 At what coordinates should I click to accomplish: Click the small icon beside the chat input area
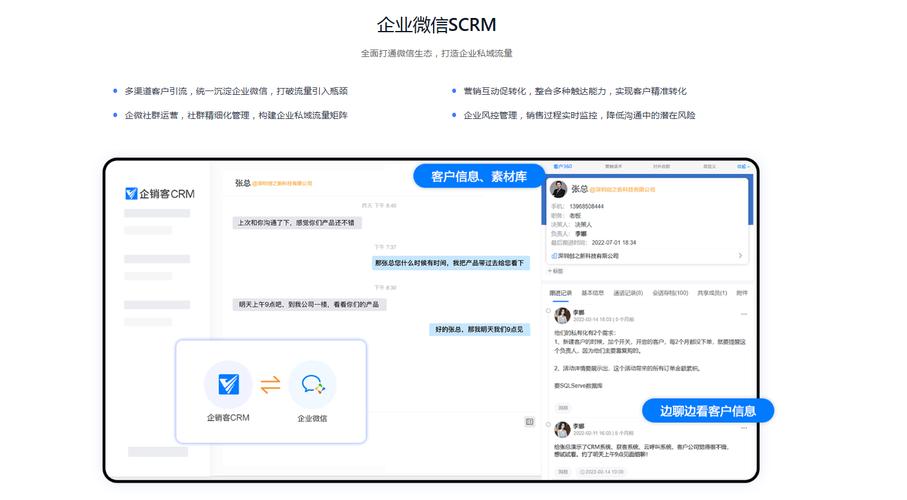tap(529, 422)
